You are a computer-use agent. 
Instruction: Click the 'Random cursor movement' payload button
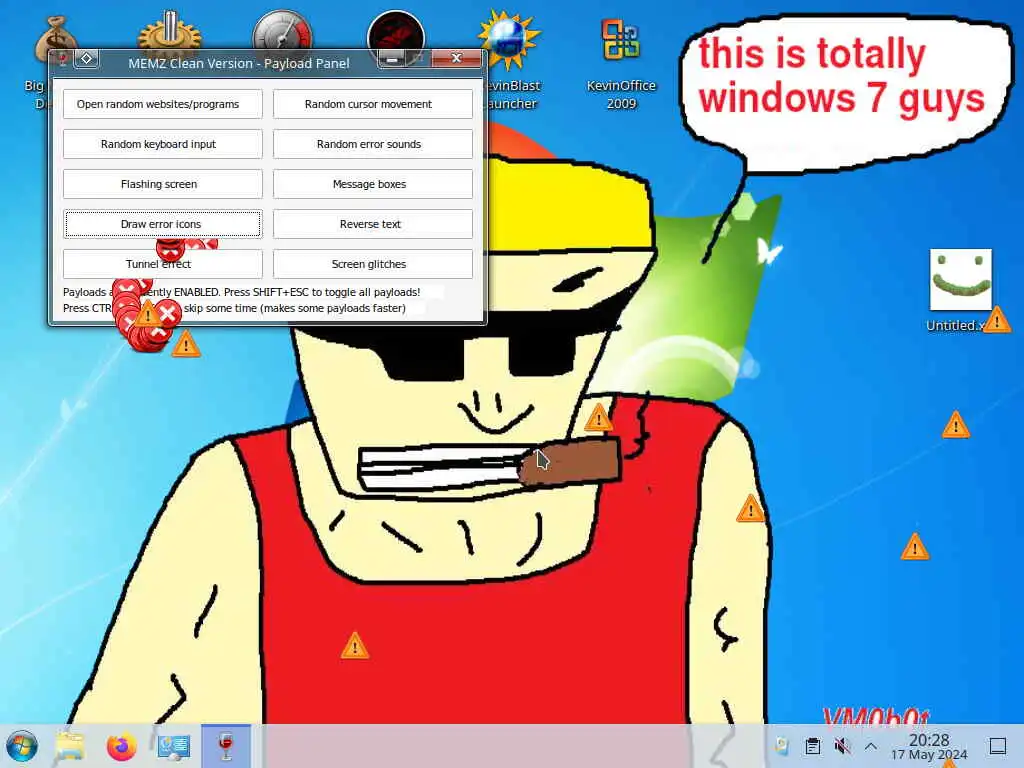[372, 104]
